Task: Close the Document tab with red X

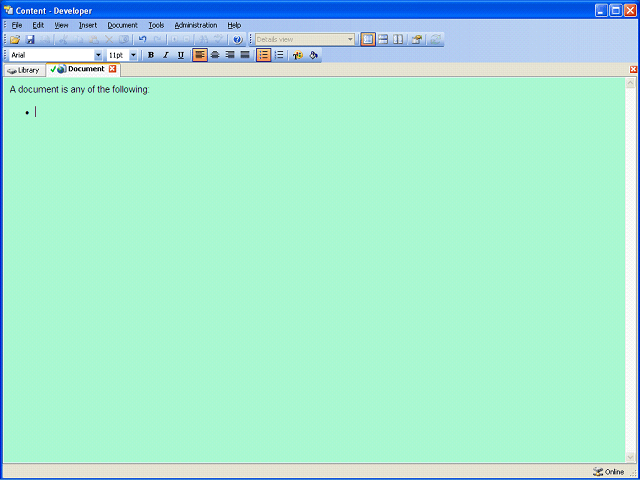Action: point(112,69)
